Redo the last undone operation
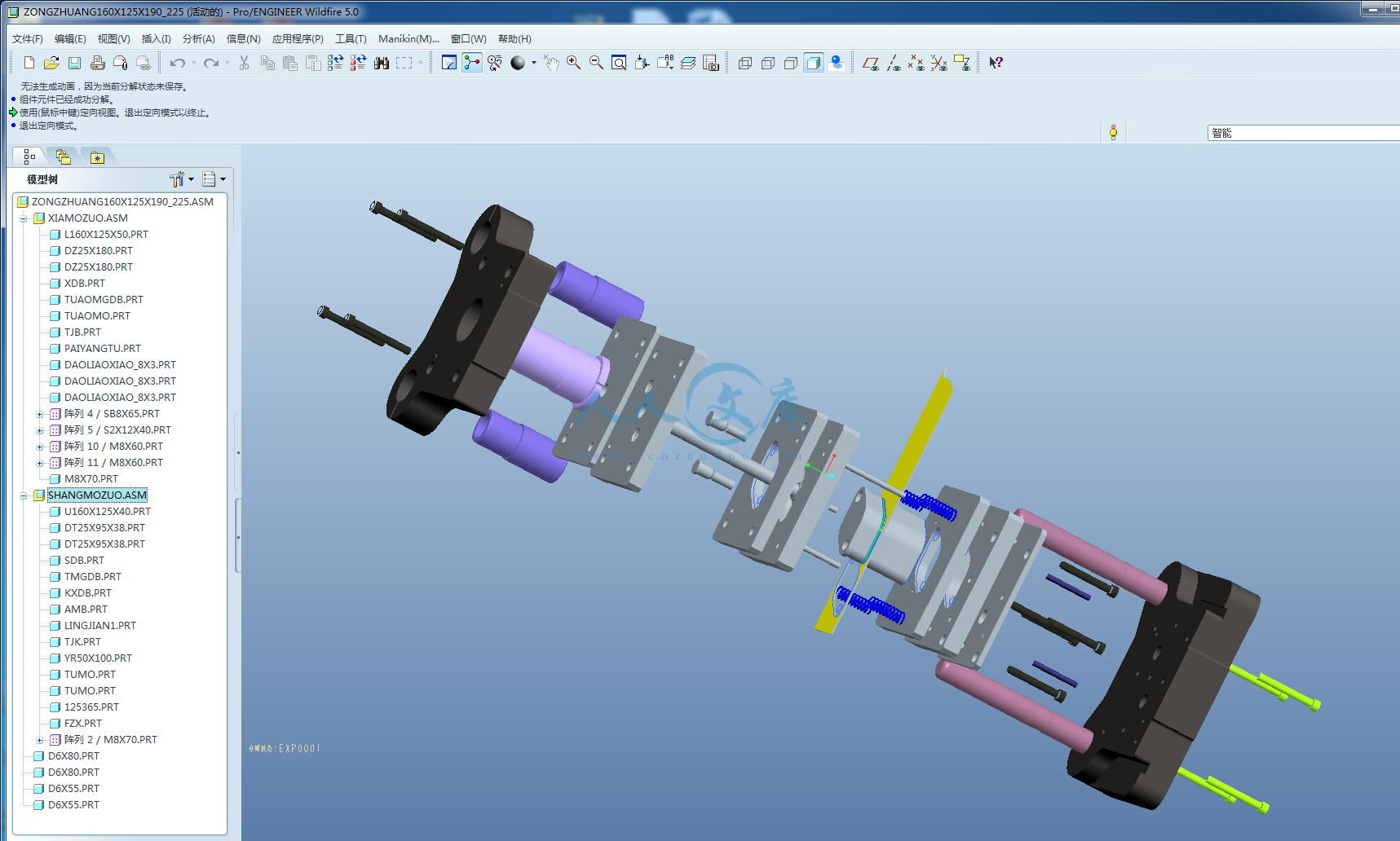This screenshot has width=1400, height=841. pyautogui.click(x=211, y=63)
